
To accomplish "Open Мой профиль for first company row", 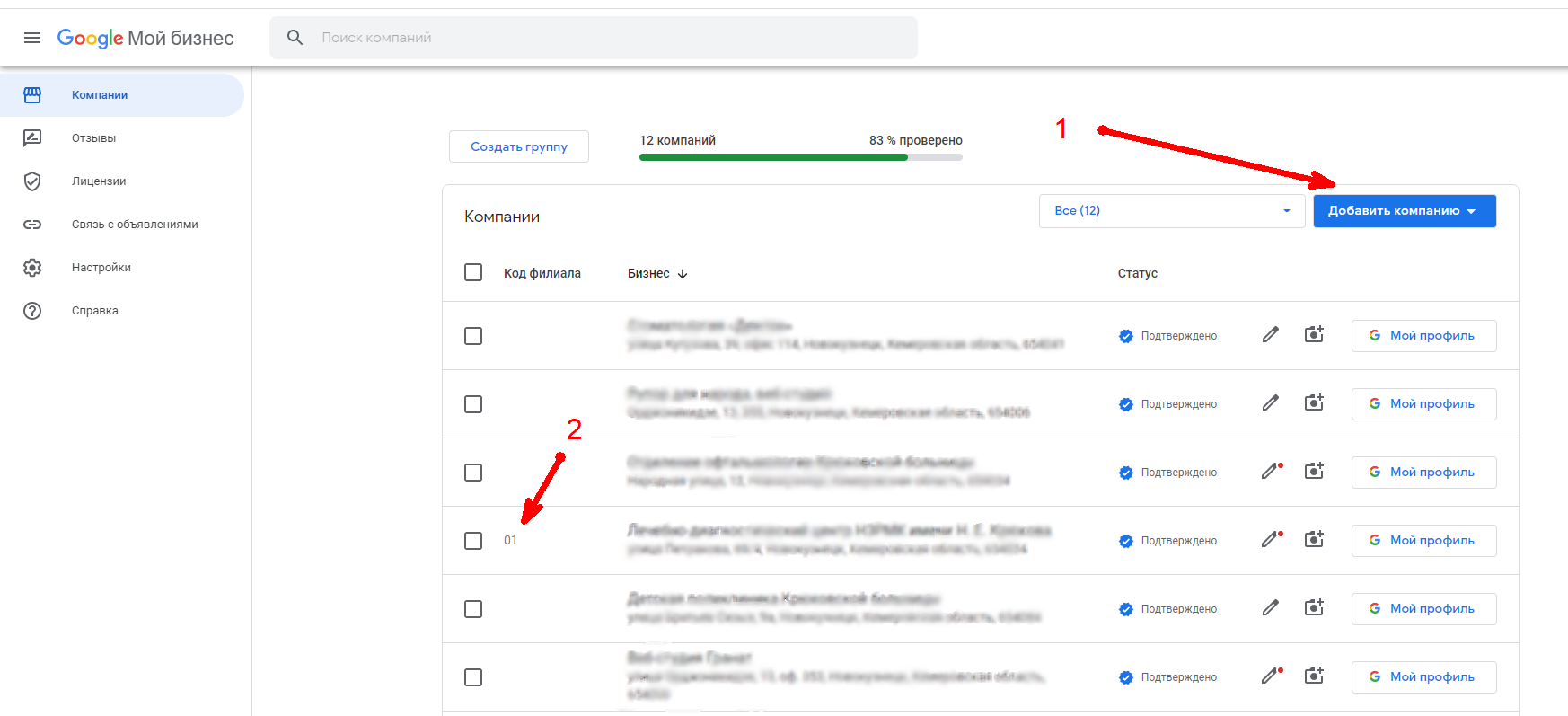I will [x=1423, y=336].
